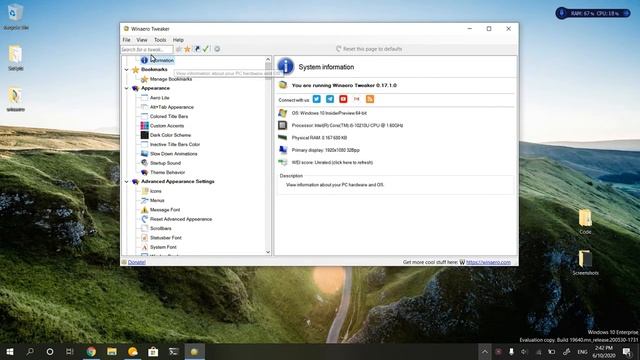Click the tree scrollbar up arrow
This screenshot has width=640, height=360.
click(x=268, y=60)
